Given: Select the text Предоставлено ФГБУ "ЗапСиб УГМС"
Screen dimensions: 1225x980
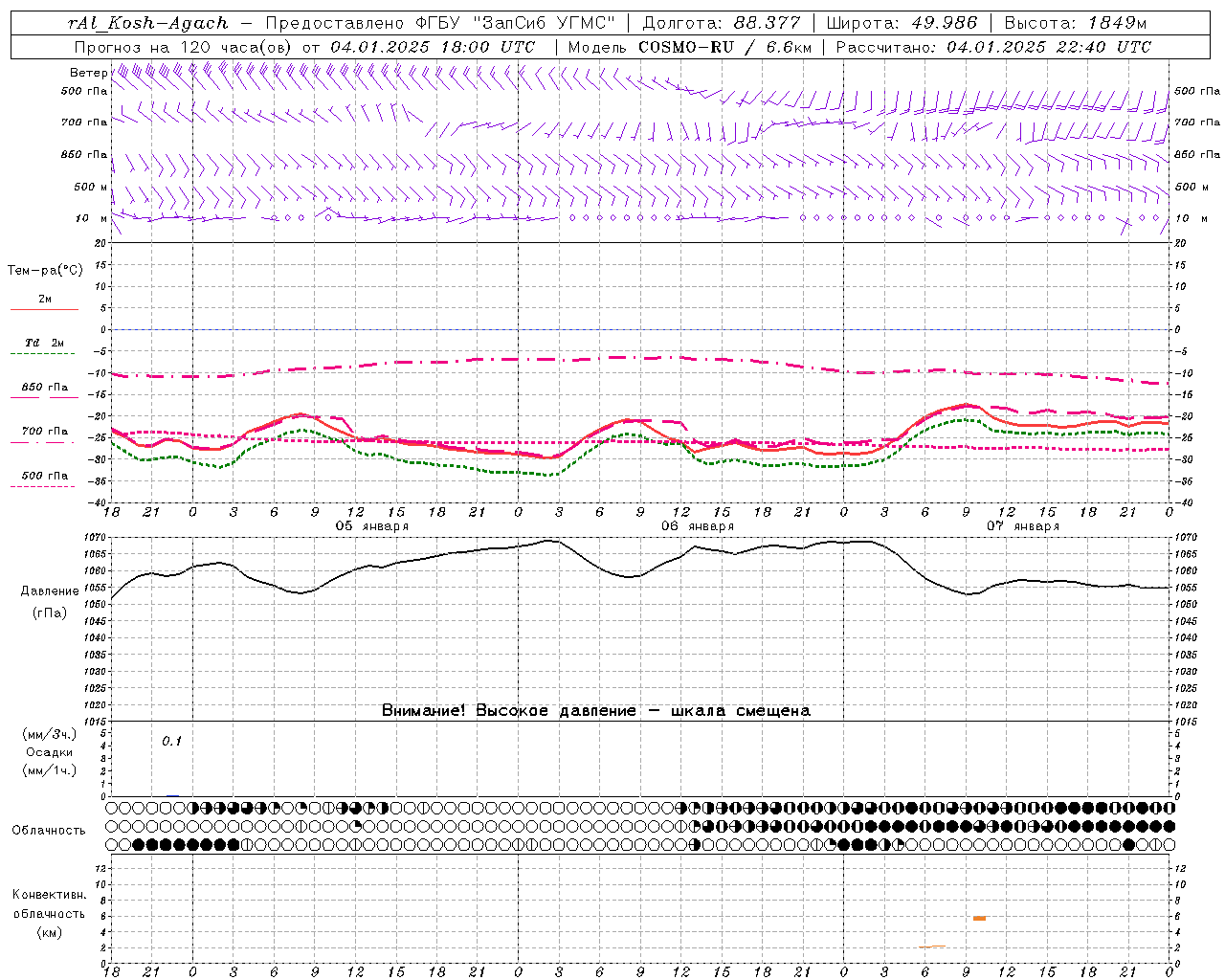Looking at the screenshot, I should [439, 23].
